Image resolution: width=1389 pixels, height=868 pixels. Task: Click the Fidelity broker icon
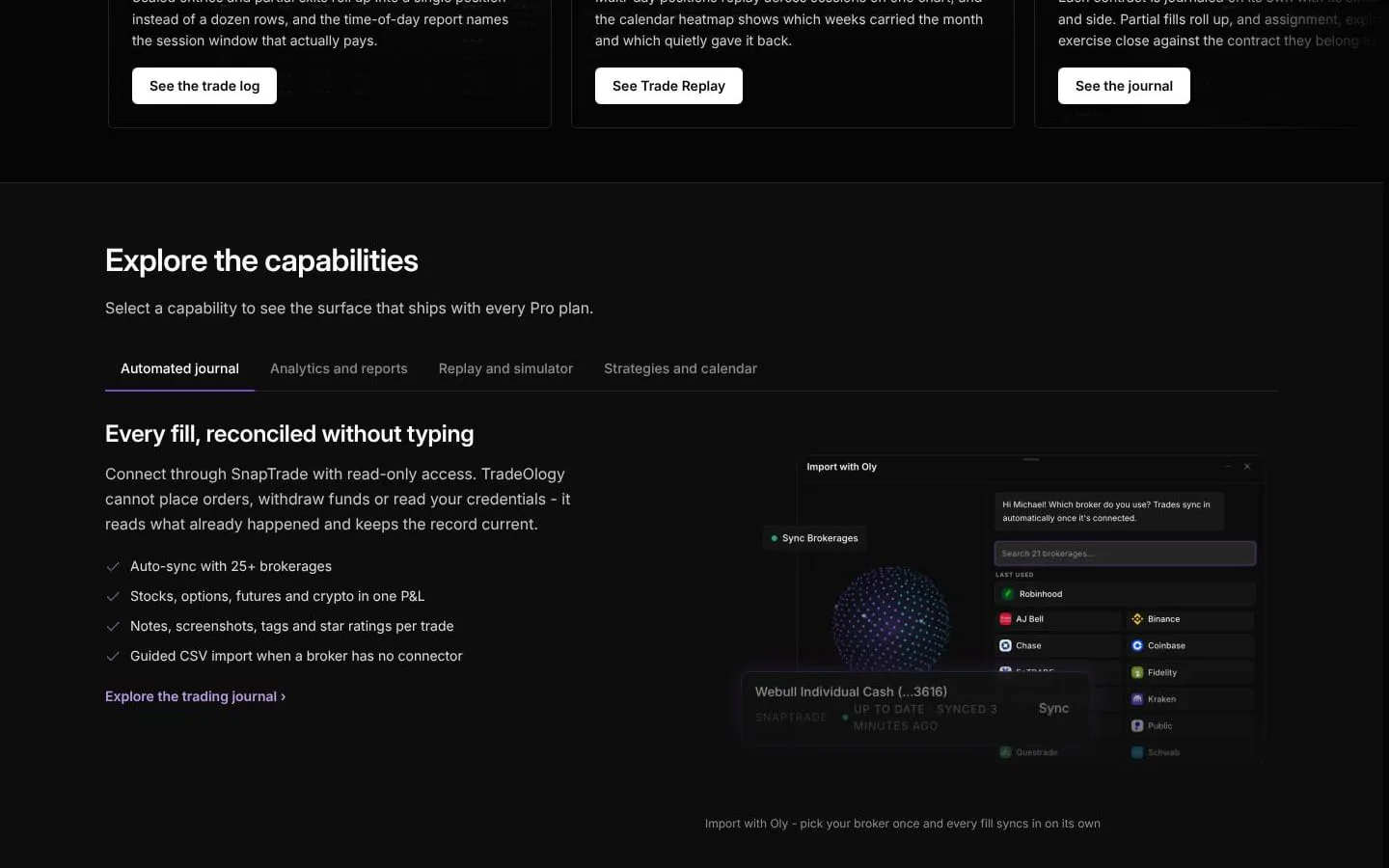click(x=1137, y=673)
